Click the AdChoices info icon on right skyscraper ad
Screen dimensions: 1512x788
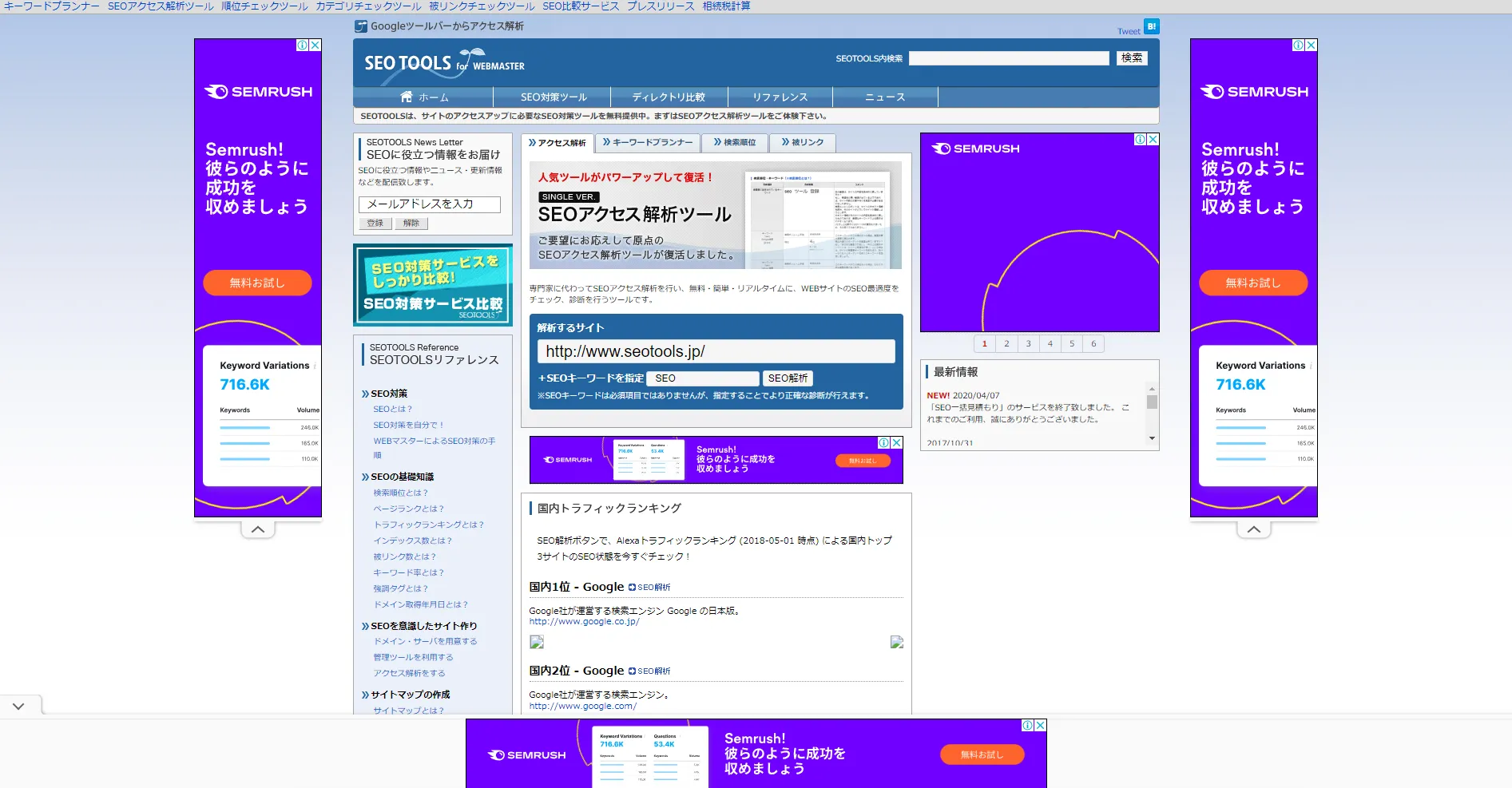click(1299, 46)
